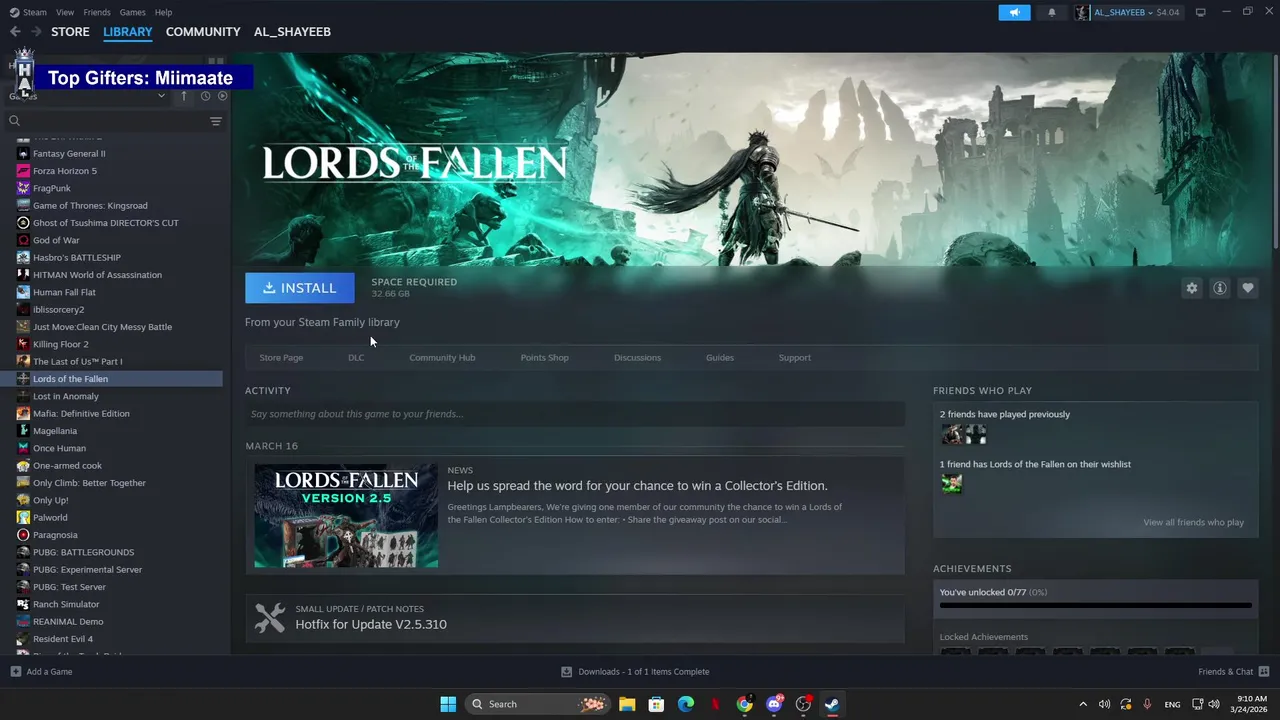Click the main page vertical scrollbar
Screen dimensions: 1280x720
(x=1275, y=150)
